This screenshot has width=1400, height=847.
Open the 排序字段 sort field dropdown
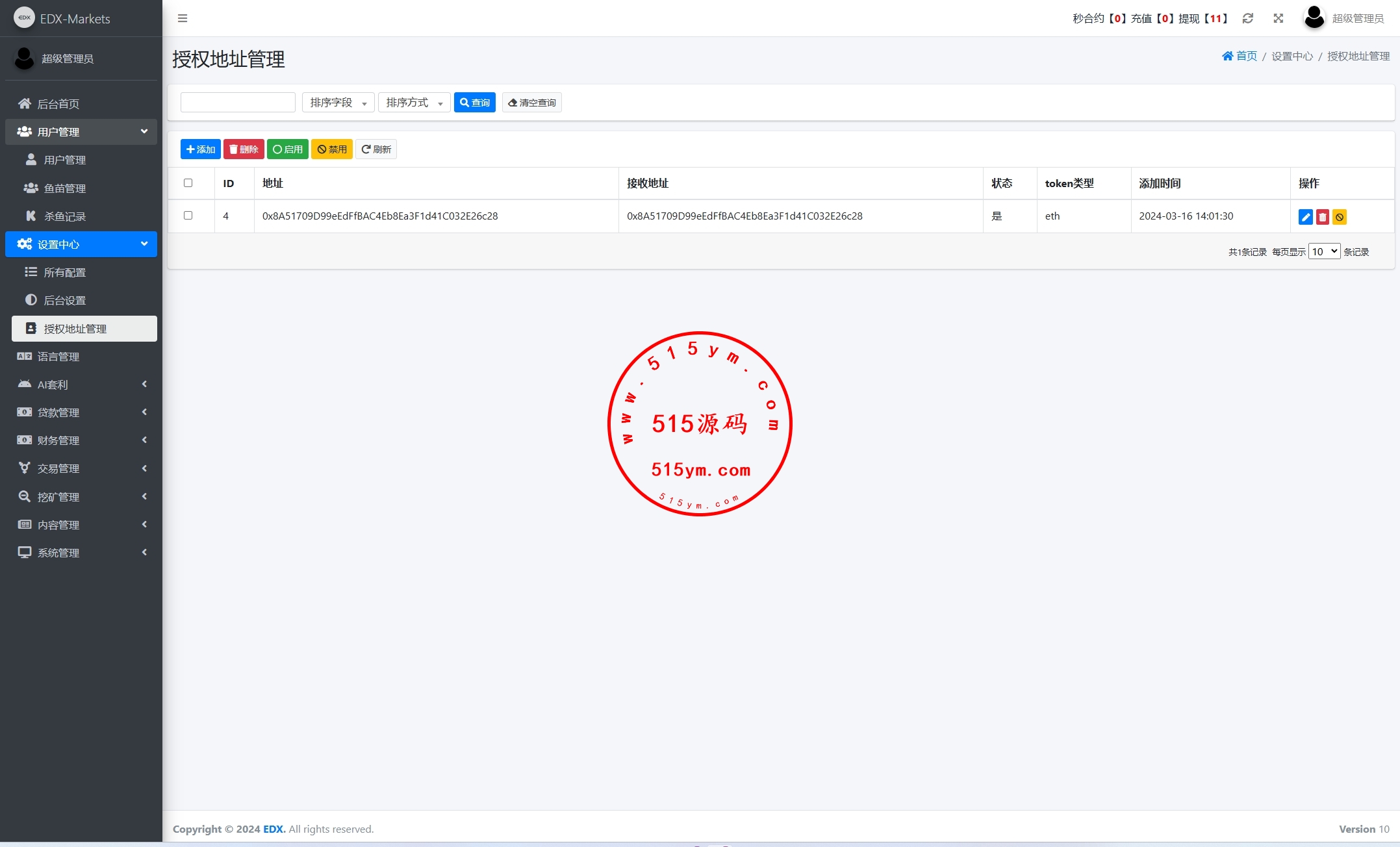click(x=338, y=103)
